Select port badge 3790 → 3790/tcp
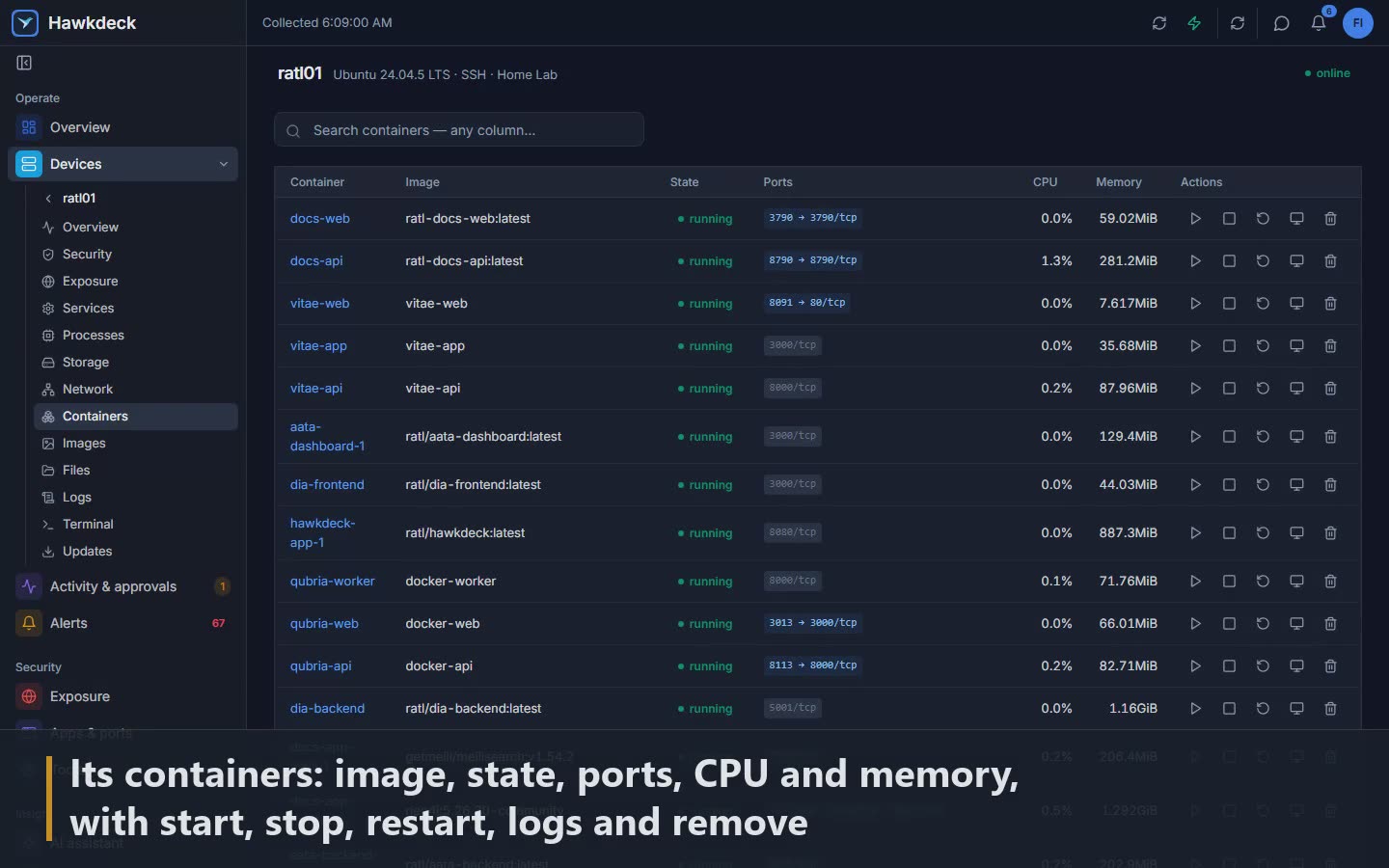The image size is (1389, 868). 813,218
